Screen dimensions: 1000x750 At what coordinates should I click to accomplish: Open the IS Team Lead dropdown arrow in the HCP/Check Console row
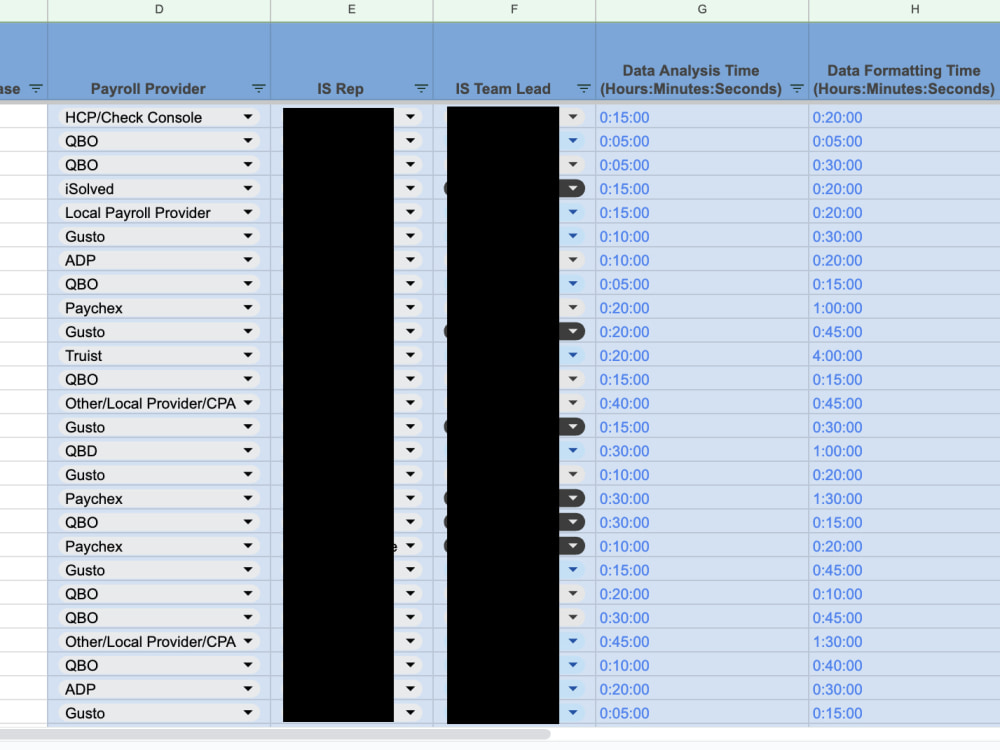[x=573, y=117]
